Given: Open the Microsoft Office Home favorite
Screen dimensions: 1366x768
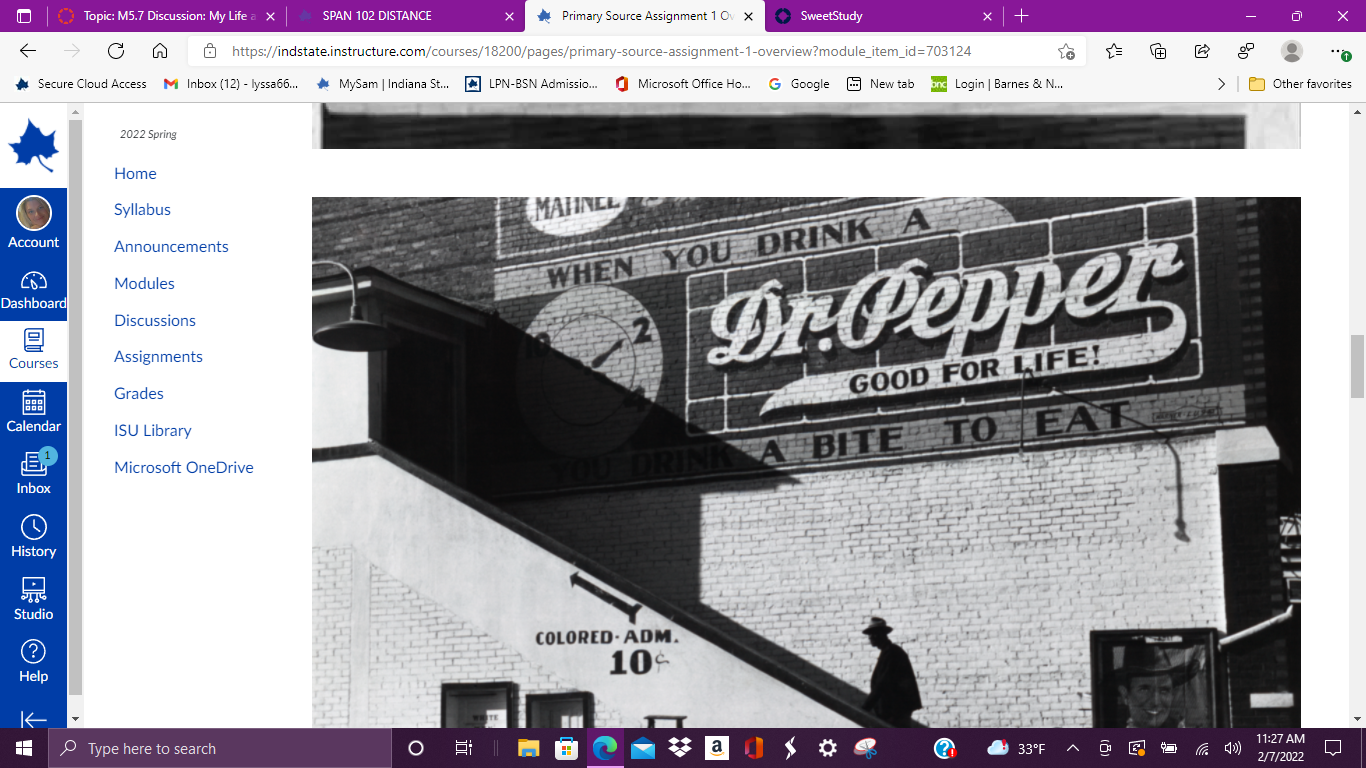Looking at the screenshot, I should 683,84.
